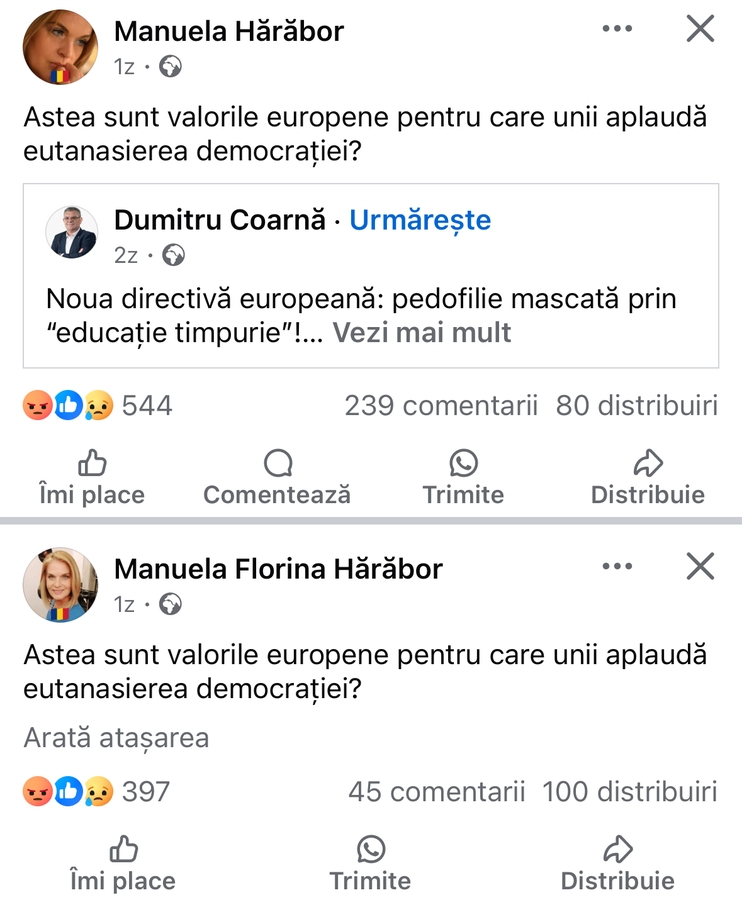Share the first post with Distribuie
742x900 pixels.
point(648,478)
